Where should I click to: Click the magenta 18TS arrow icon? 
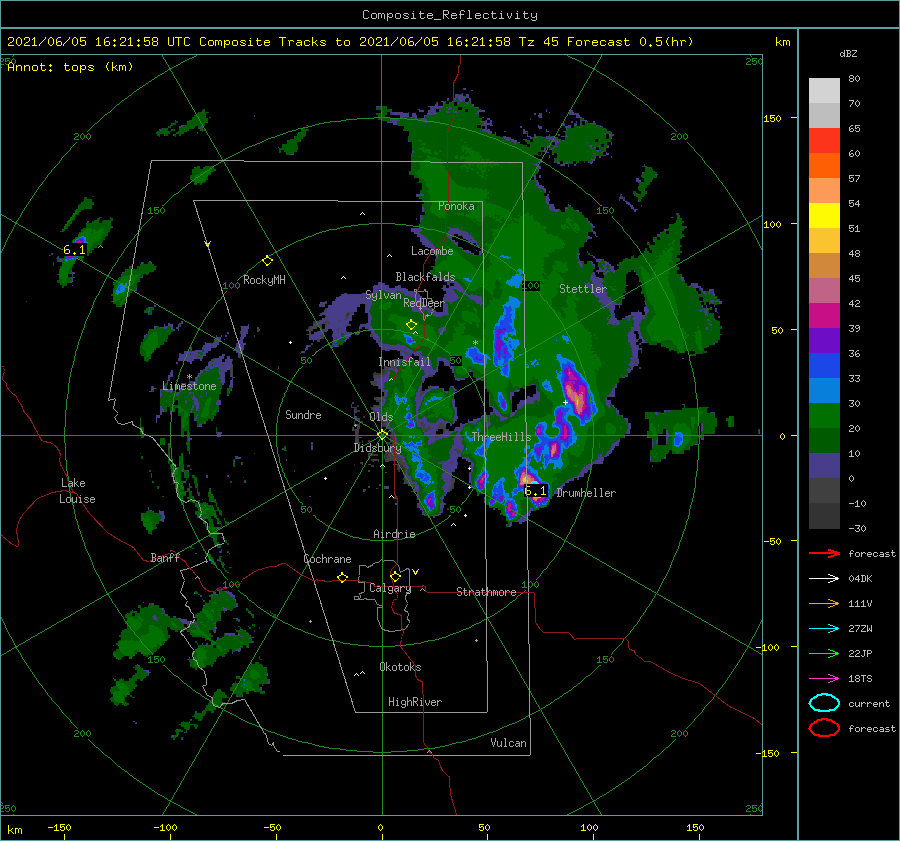click(824, 679)
